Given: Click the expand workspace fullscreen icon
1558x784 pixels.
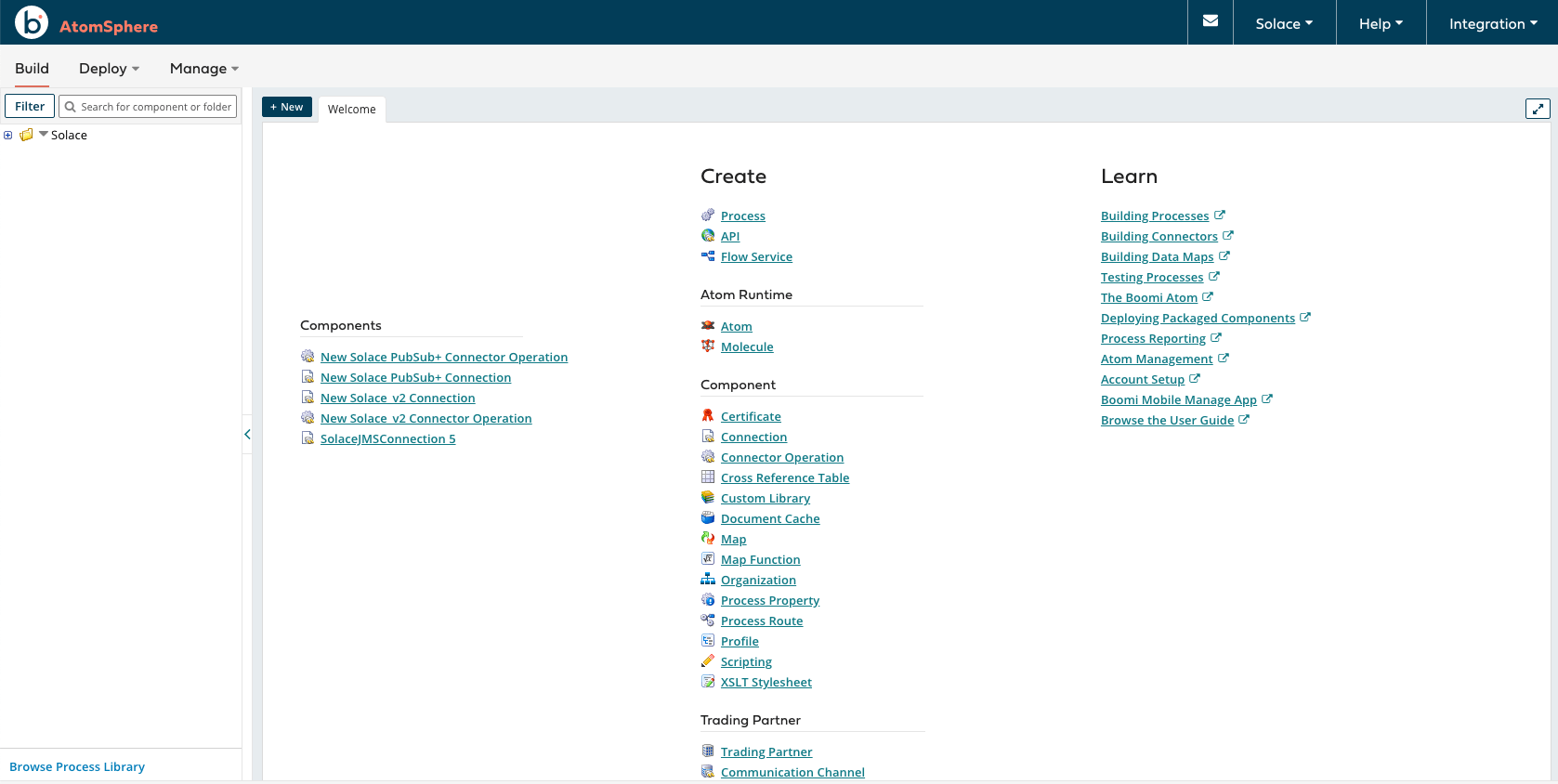Looking at the screenshot, I should pos(1538,109).
